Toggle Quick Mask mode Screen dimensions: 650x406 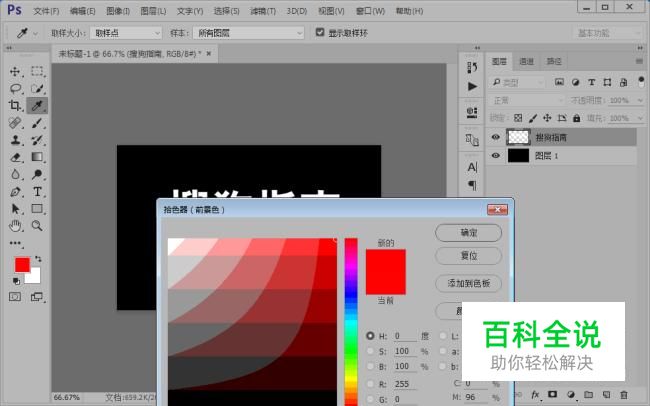pyautogui.click(x=15, y=297)
